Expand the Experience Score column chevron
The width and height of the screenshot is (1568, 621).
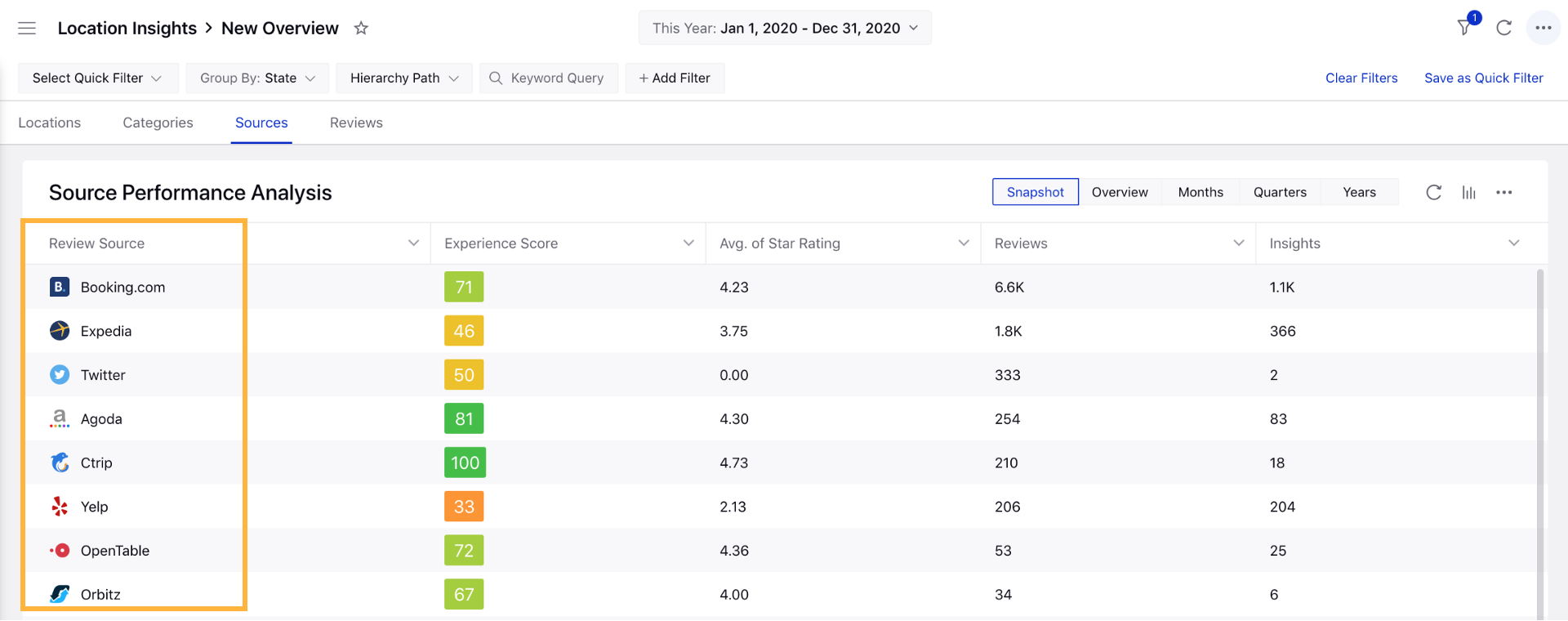(688, 243)
